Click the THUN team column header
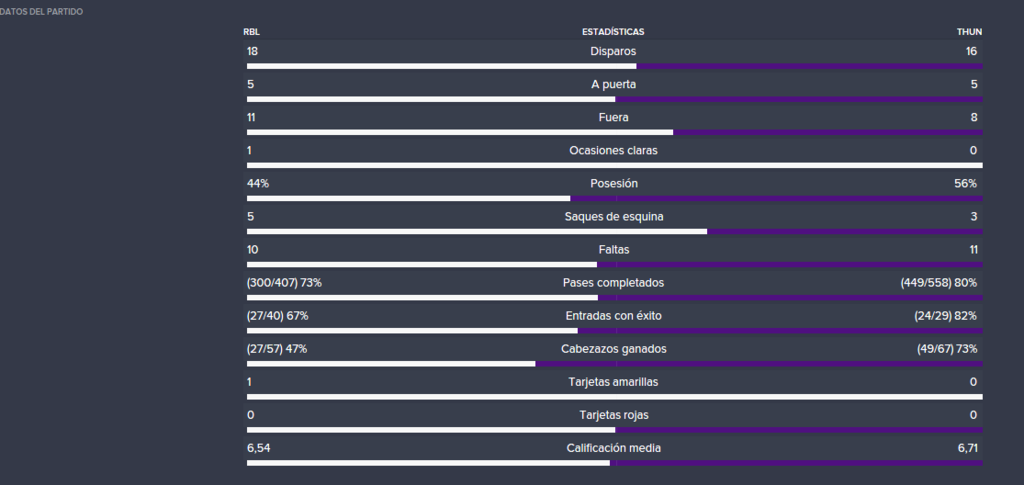Screen dimensions: 1024x485 tap(969, 32)
